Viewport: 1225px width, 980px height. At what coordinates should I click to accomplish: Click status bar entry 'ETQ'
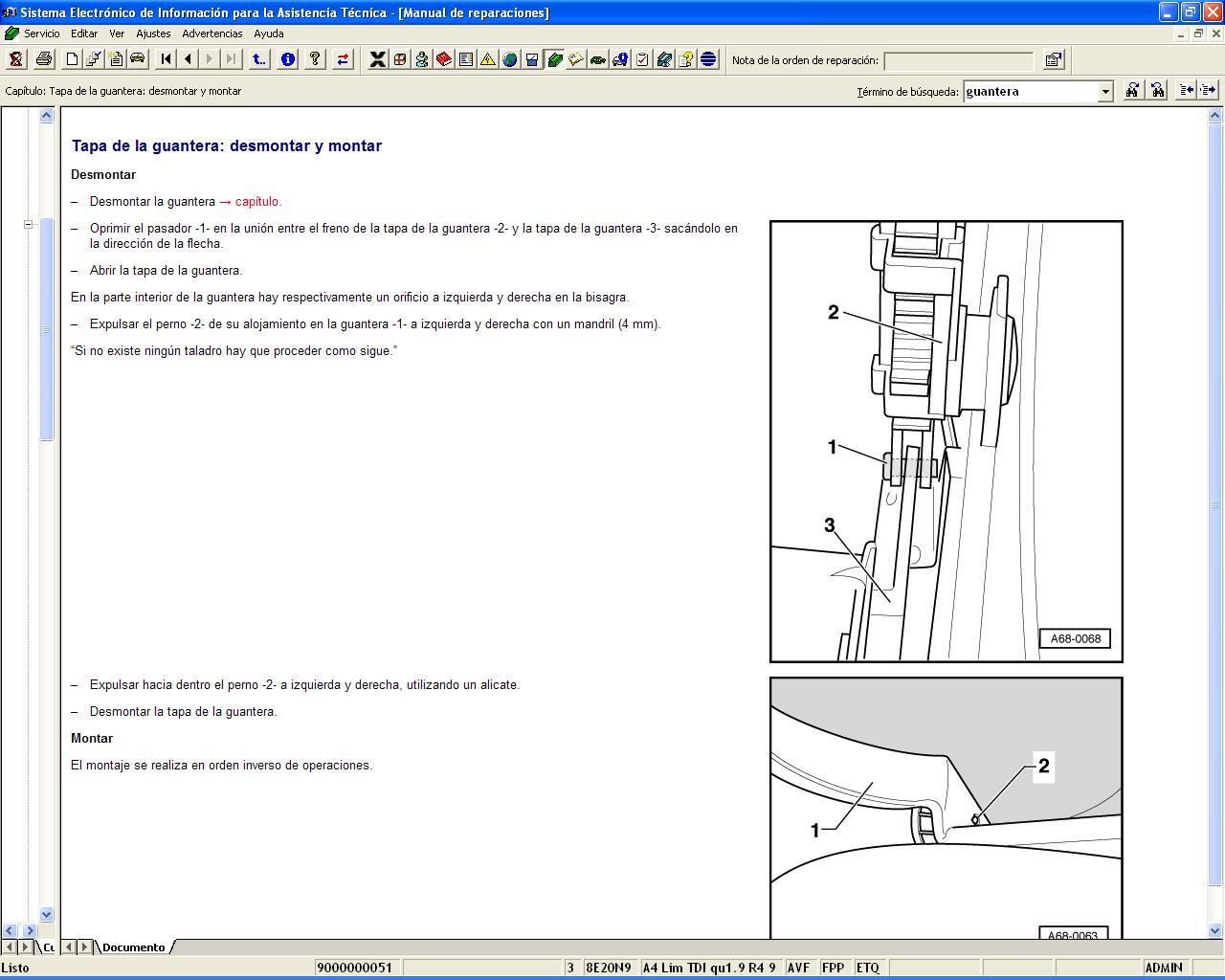click(868, 968)
